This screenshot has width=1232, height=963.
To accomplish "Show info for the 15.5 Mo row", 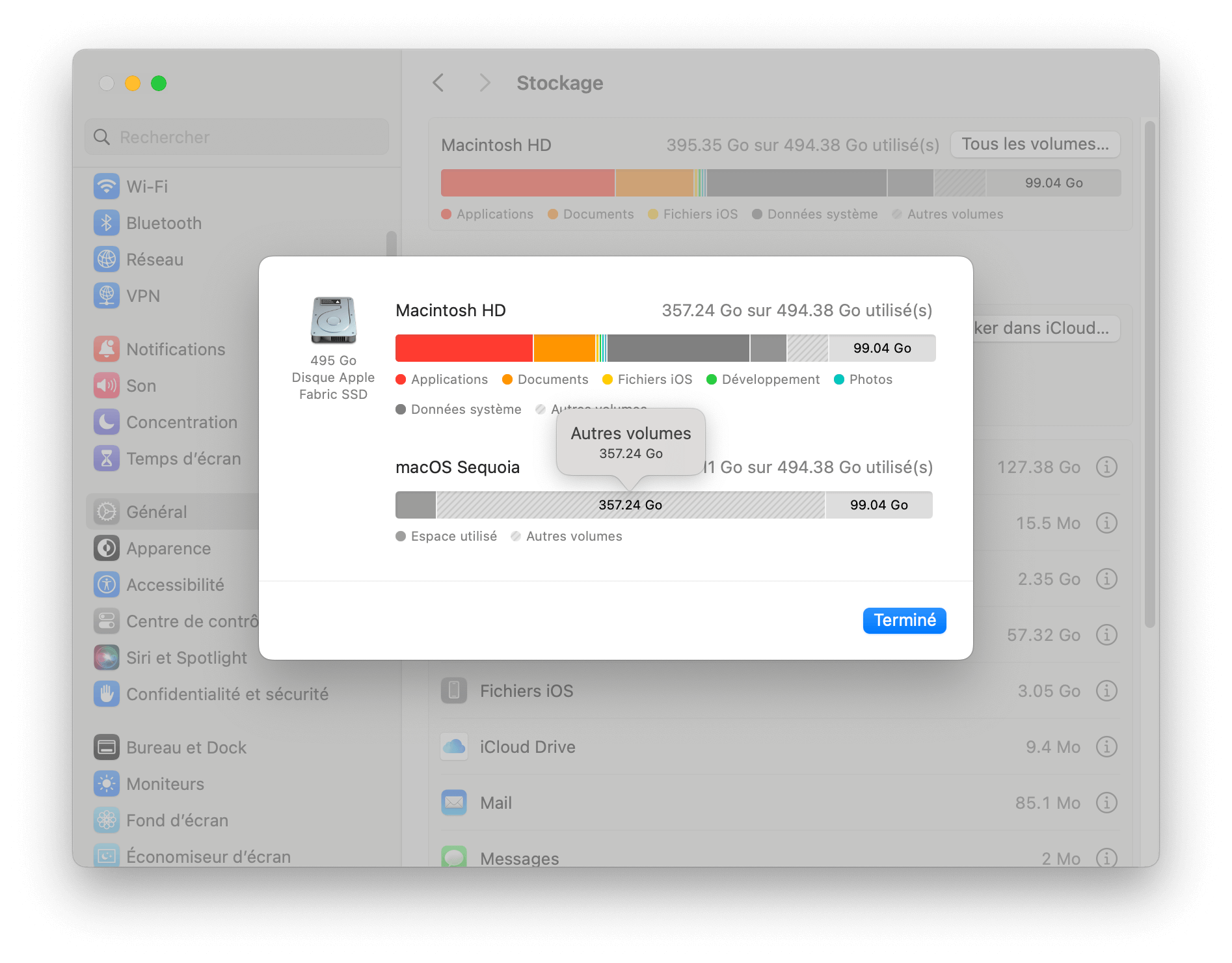I will tap(1106, 522).
